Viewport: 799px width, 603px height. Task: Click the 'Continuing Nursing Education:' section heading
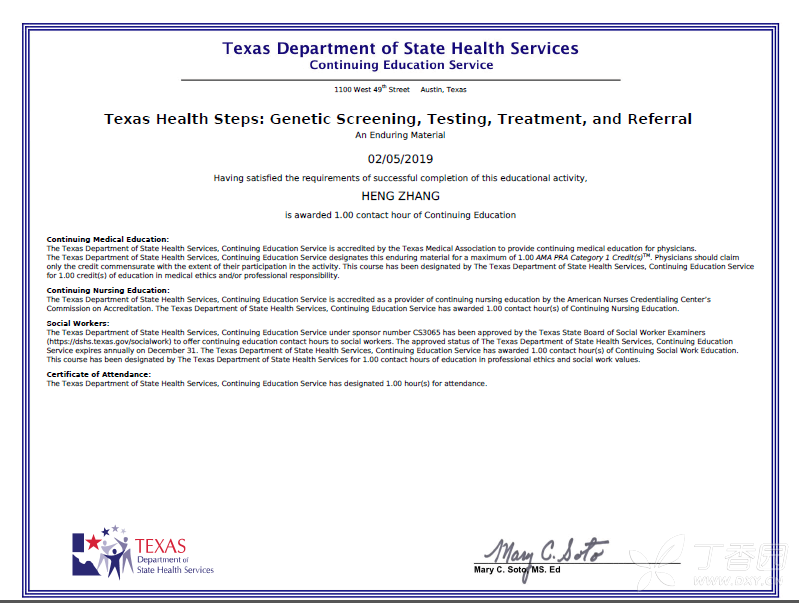coord(108,290)
